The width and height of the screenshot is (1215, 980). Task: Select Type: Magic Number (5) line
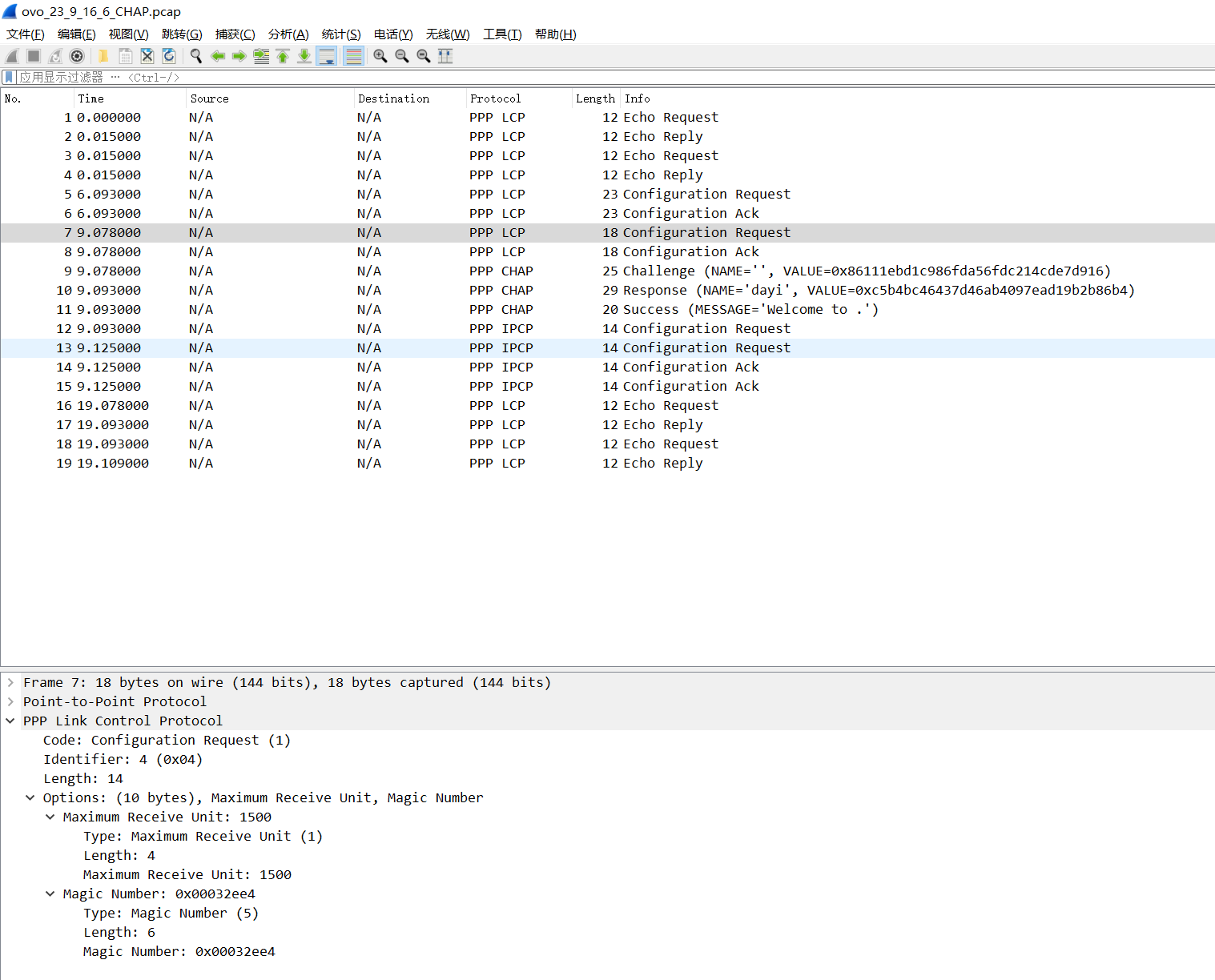point(171,913)
